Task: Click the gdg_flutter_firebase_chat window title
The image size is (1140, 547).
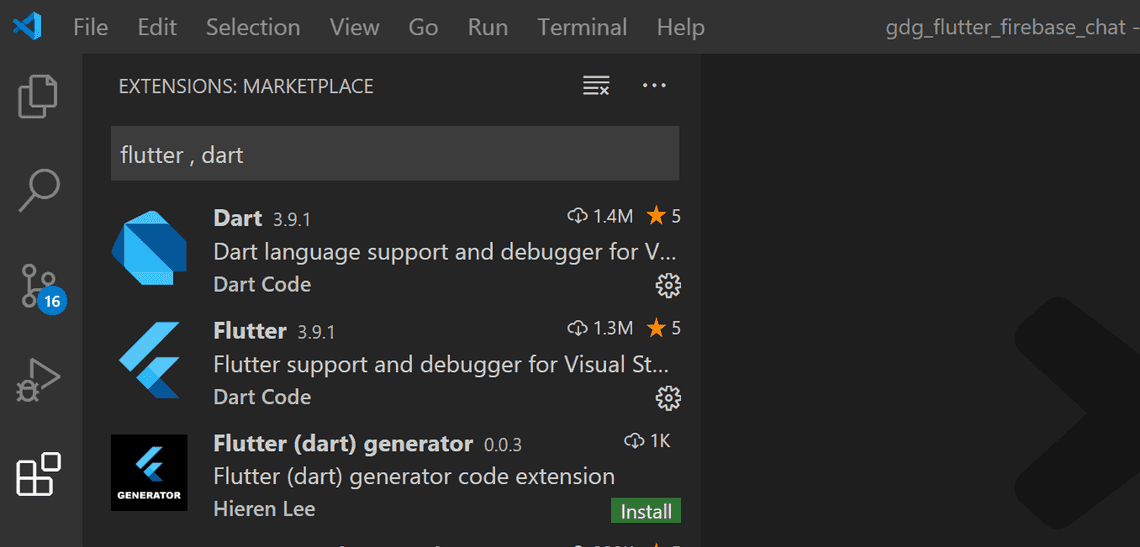Action: [1005, 28]
